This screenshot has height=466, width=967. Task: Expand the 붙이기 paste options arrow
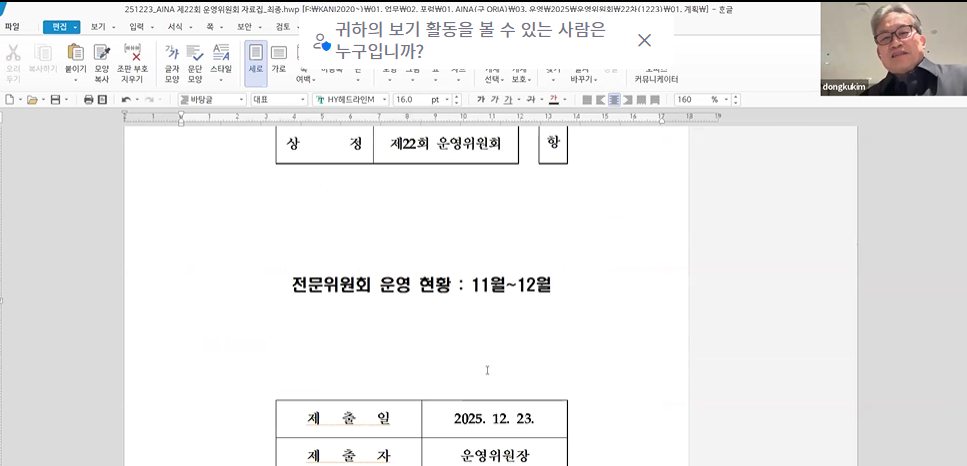click(x=76, y=80)
